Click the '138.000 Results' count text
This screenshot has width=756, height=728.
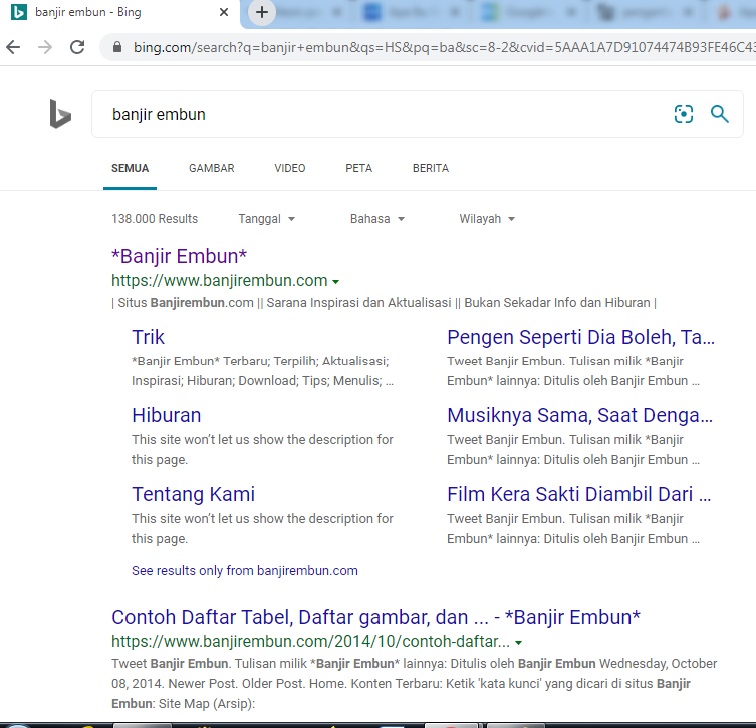tap(154, 219)
